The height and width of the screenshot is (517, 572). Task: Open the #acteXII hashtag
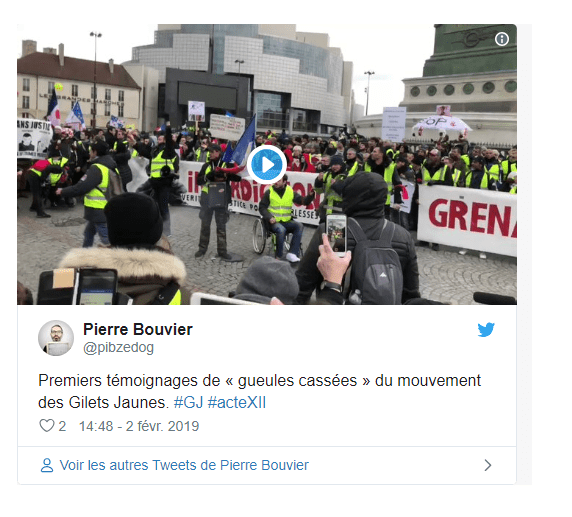236,402
